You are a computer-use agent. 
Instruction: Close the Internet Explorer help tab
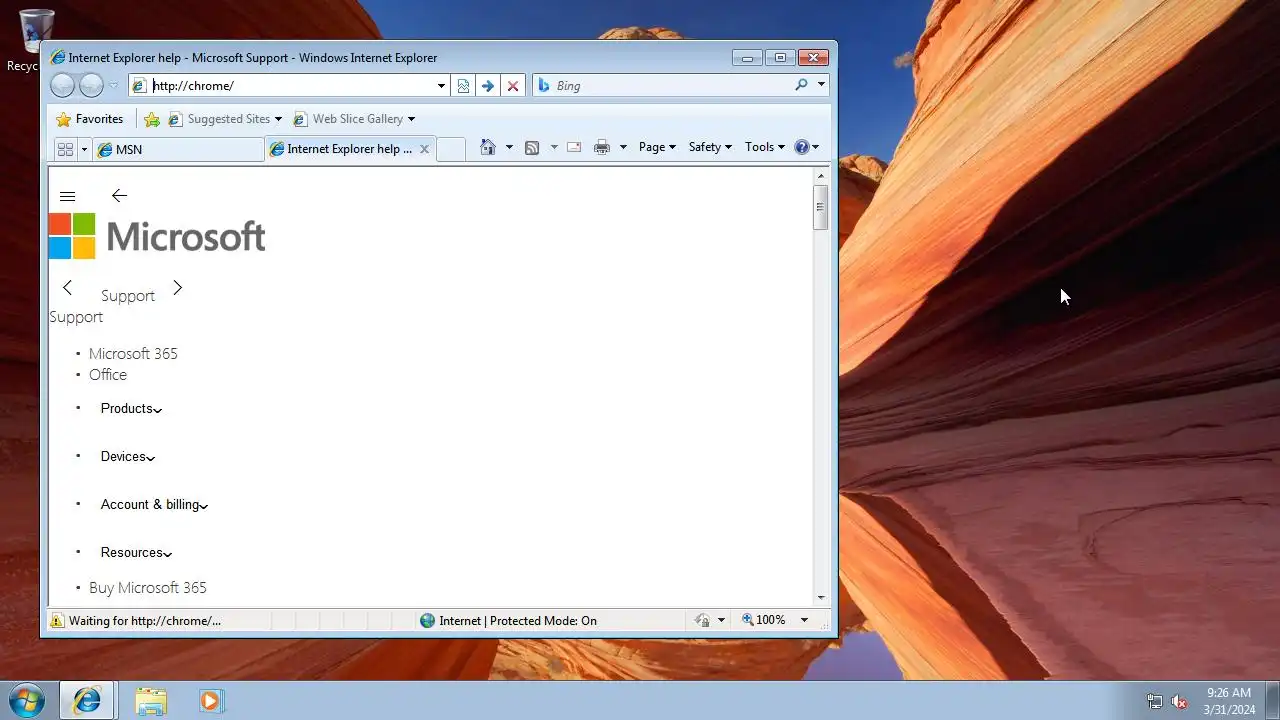(x=424, y=149)
